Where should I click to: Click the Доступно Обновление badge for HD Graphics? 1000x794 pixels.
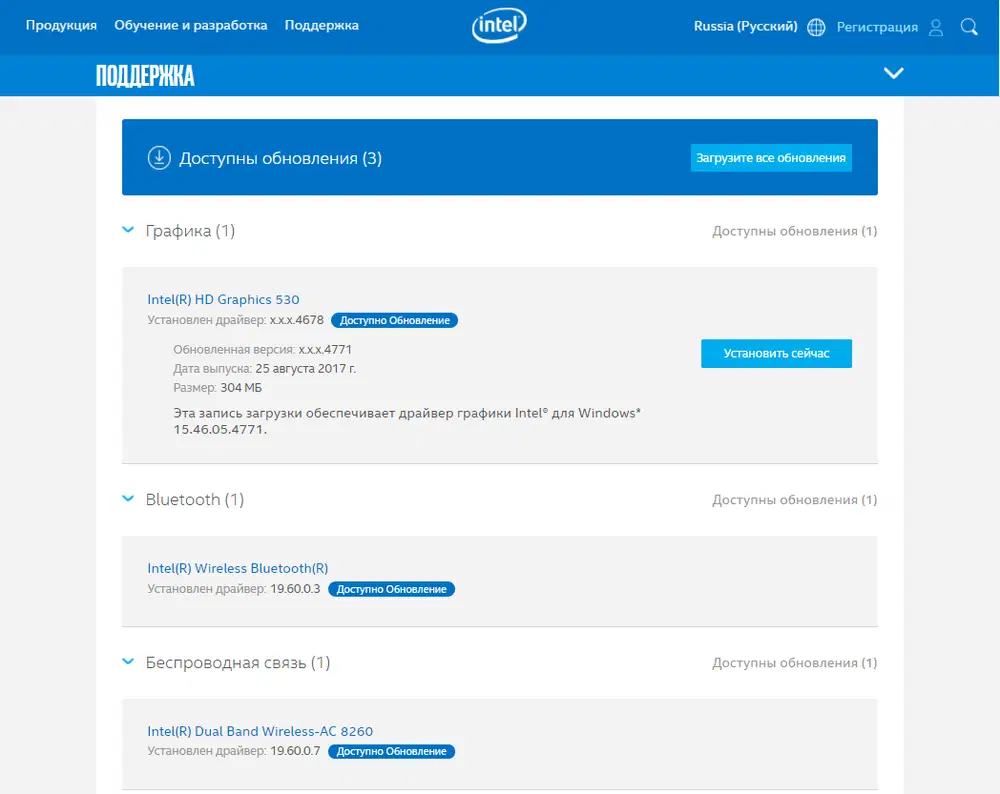pos(394,320)
